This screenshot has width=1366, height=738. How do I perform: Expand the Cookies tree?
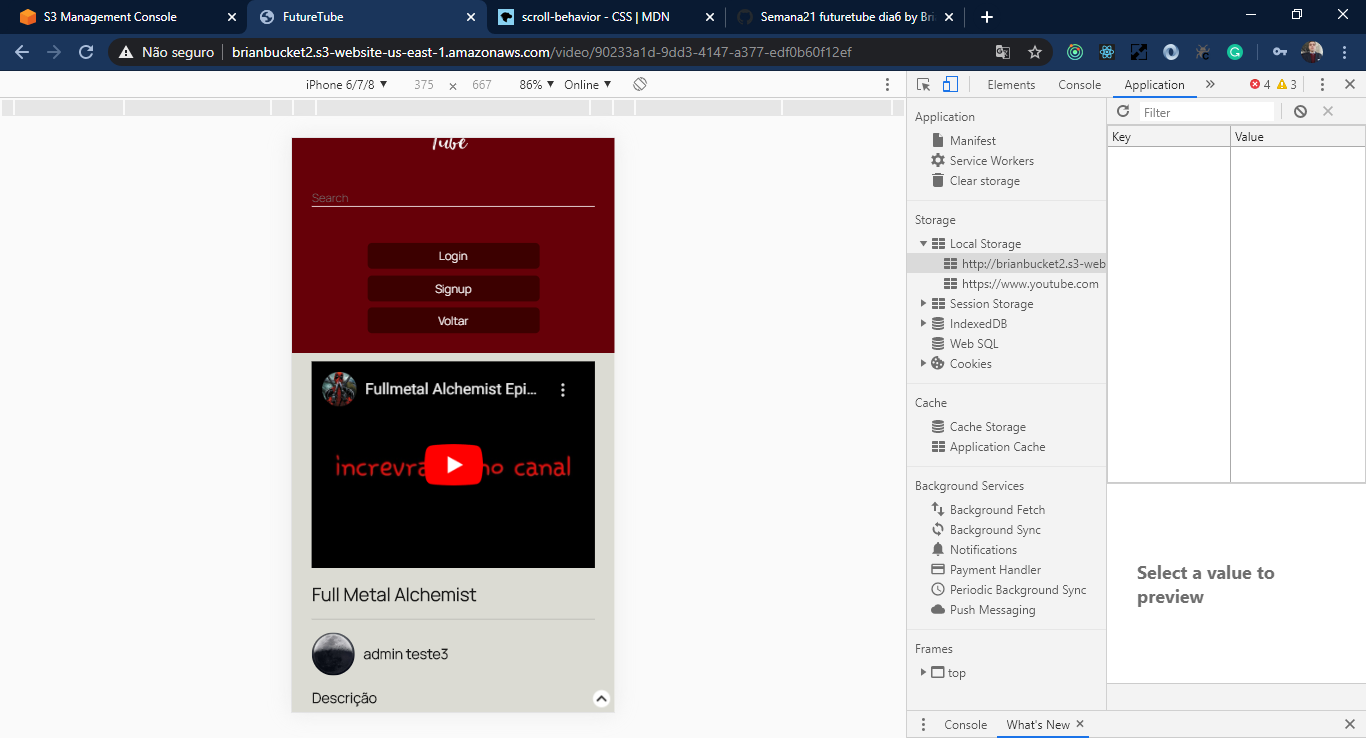point(924,364)
